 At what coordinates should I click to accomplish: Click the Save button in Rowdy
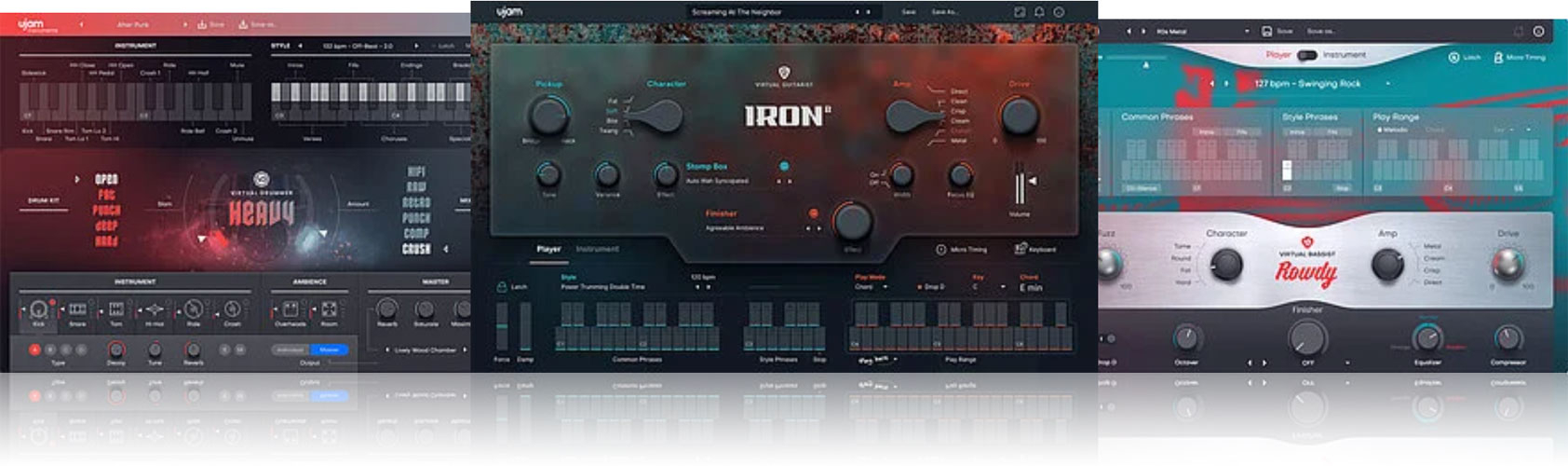1277,31
